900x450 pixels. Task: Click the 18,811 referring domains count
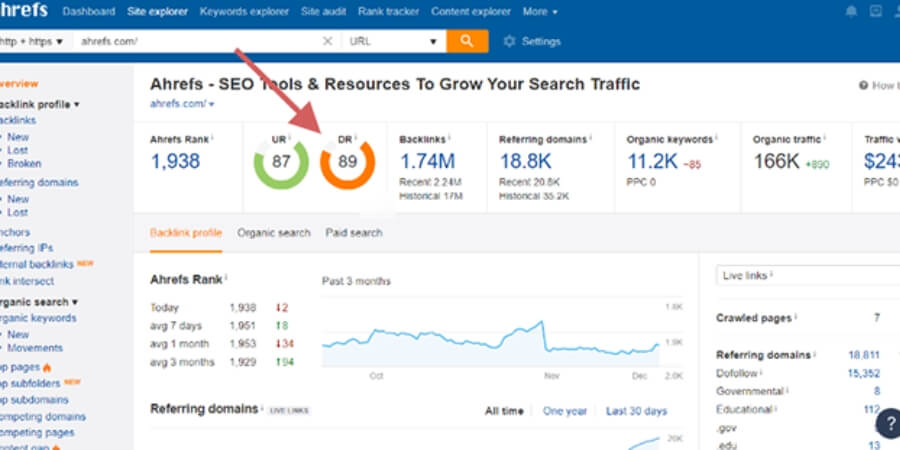point(864,355)
